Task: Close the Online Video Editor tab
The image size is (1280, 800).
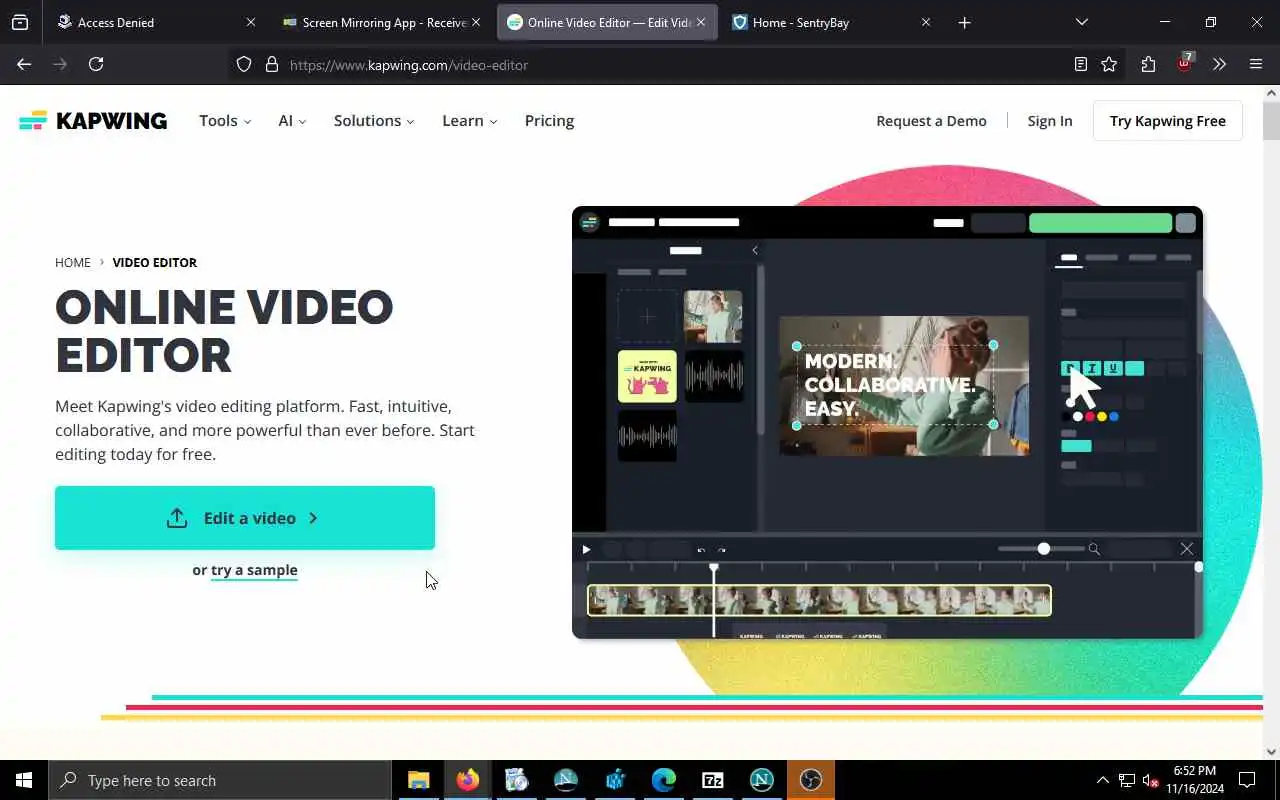Action: [x=701, y=22]
